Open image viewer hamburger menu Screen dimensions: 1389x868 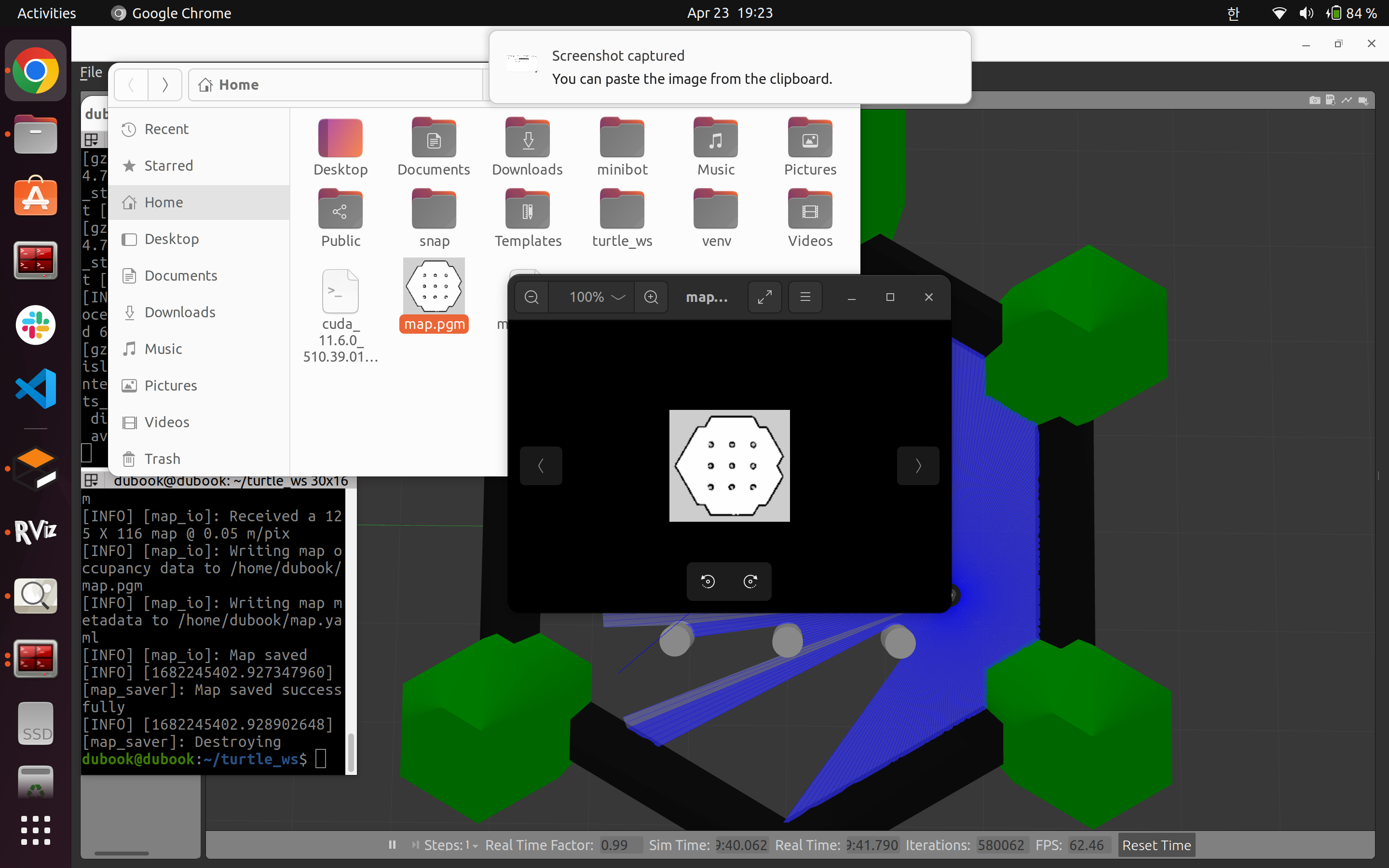(804, 297)
